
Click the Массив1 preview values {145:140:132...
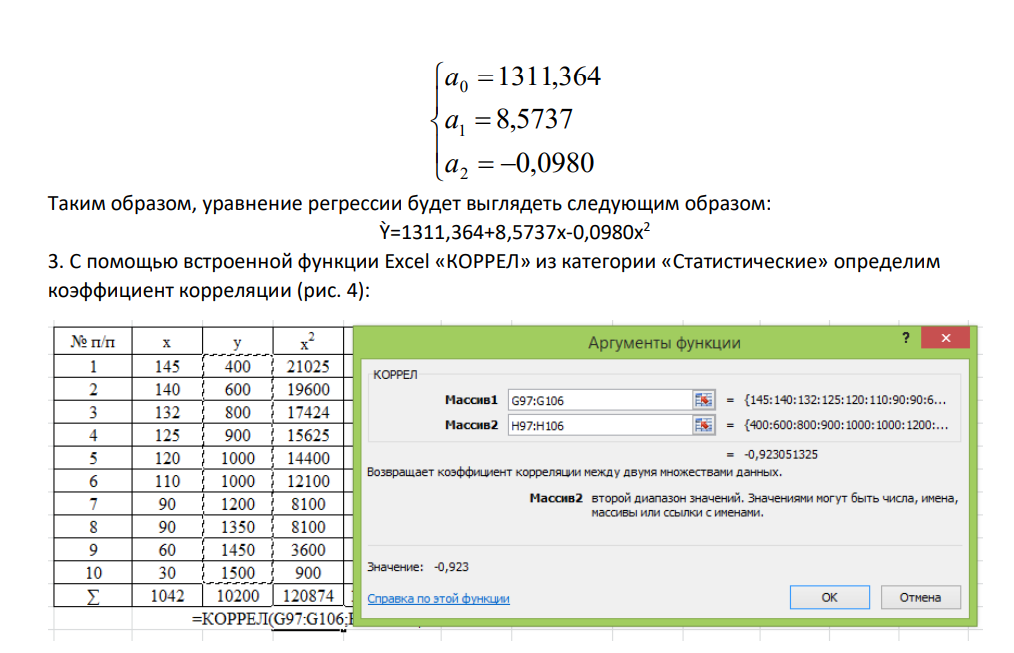[x=845, y=400]
